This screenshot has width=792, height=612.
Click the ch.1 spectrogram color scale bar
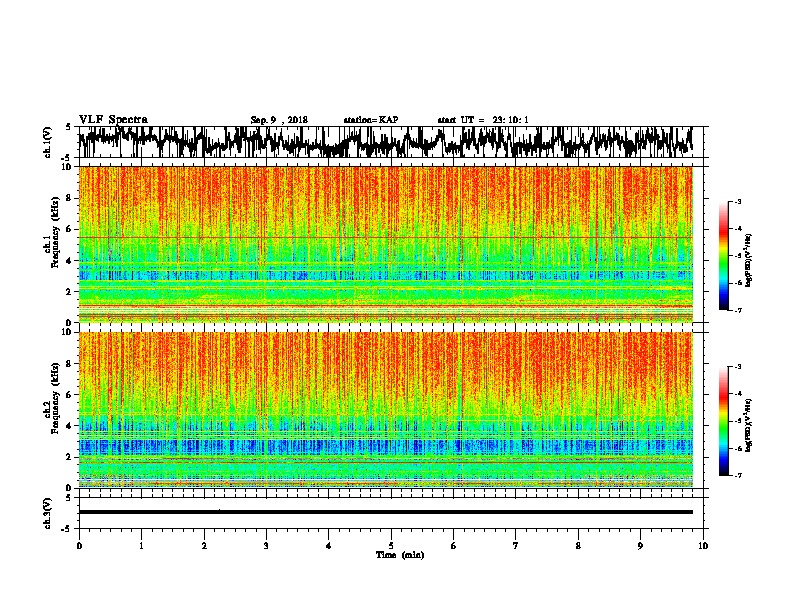pyautogui.click(x=723, y=256)
